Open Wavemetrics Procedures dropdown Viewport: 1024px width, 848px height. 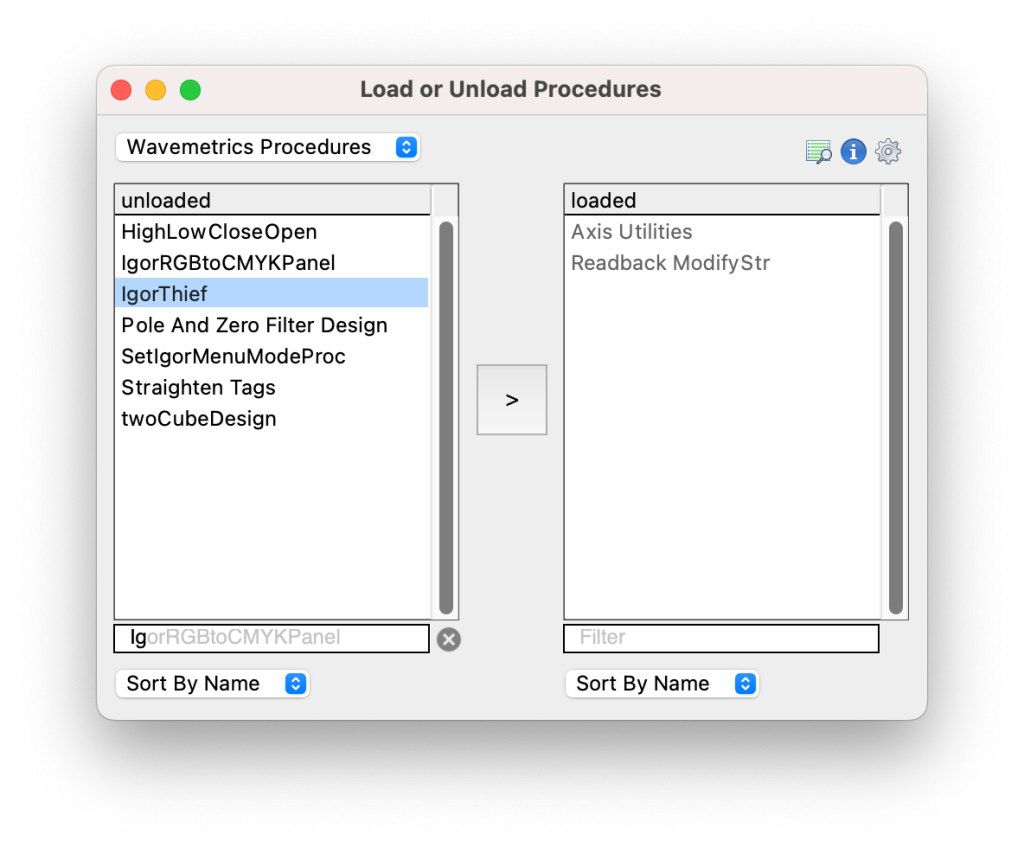coord(268,147)
